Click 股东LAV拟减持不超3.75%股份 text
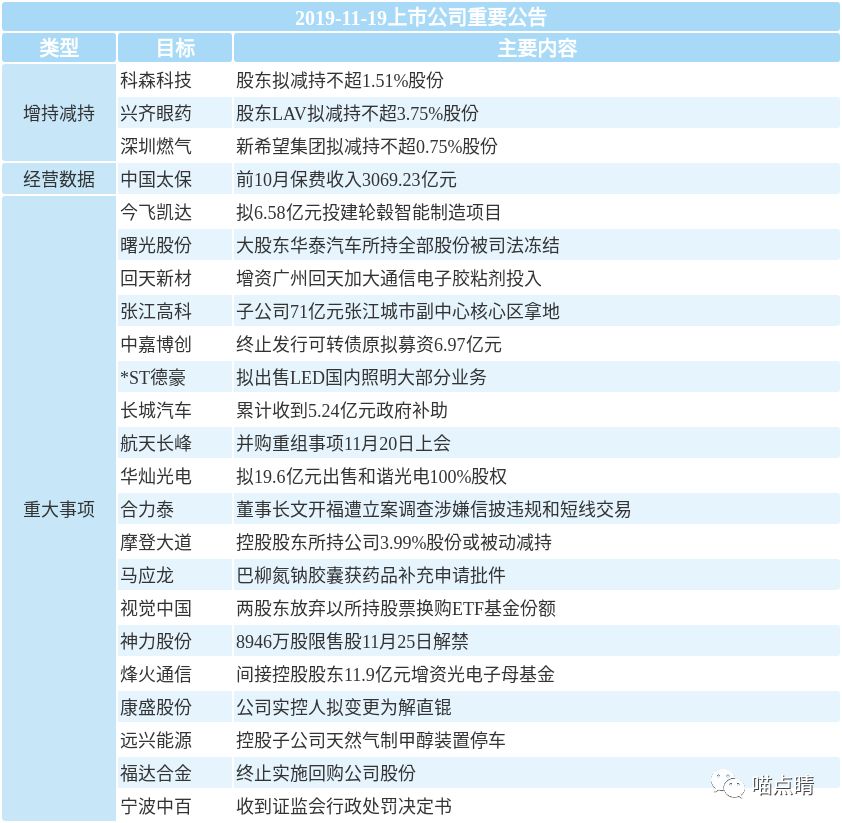Viewport: 842px width, 823px height. 357,113
